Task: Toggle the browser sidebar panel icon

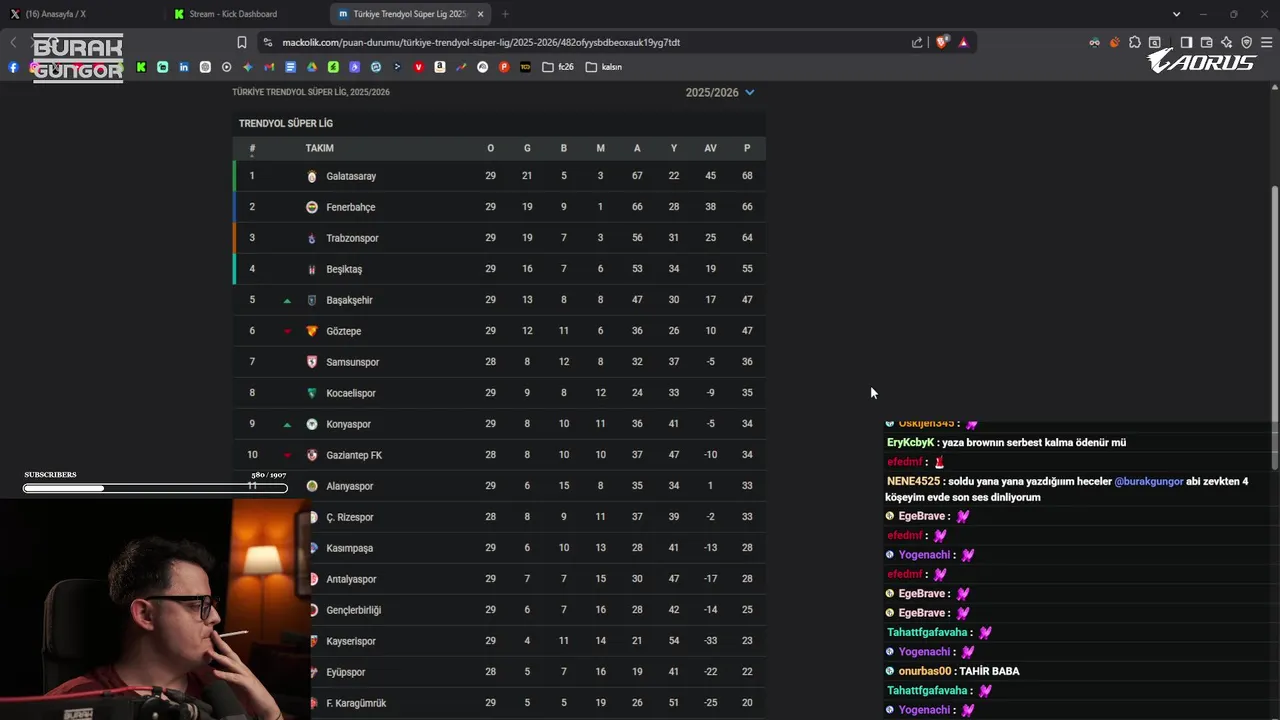Action: click(1186, 42)
